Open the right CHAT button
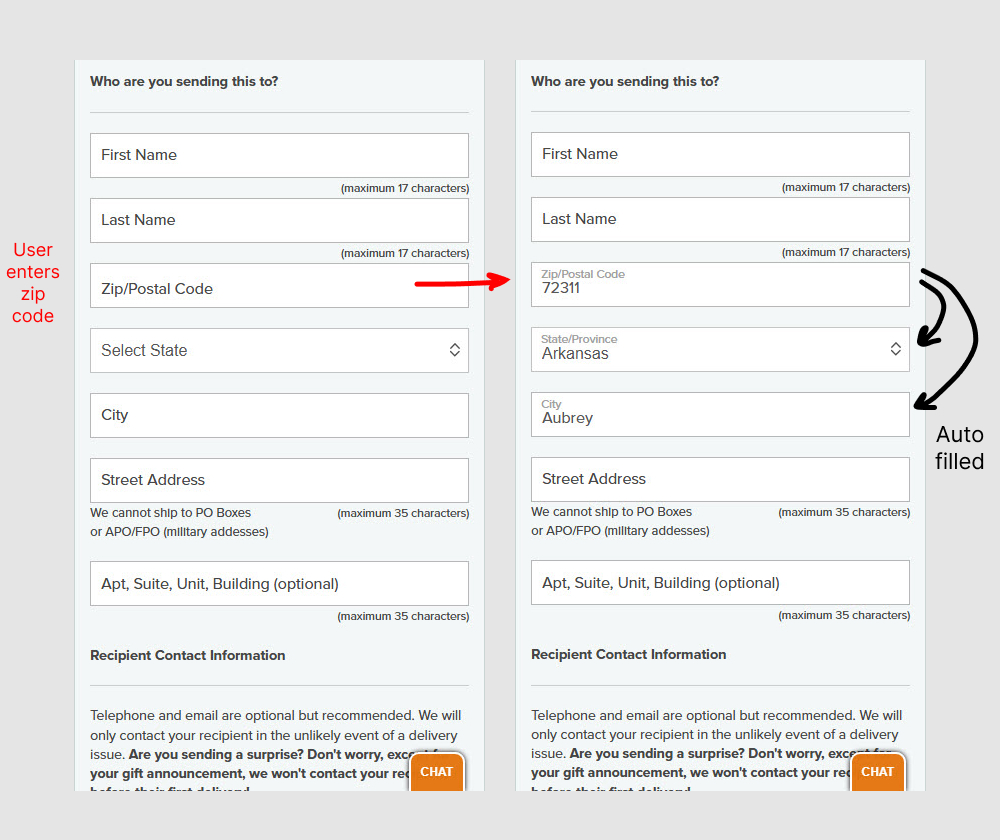The image size is (1000, 840). [x=877, y=772]
